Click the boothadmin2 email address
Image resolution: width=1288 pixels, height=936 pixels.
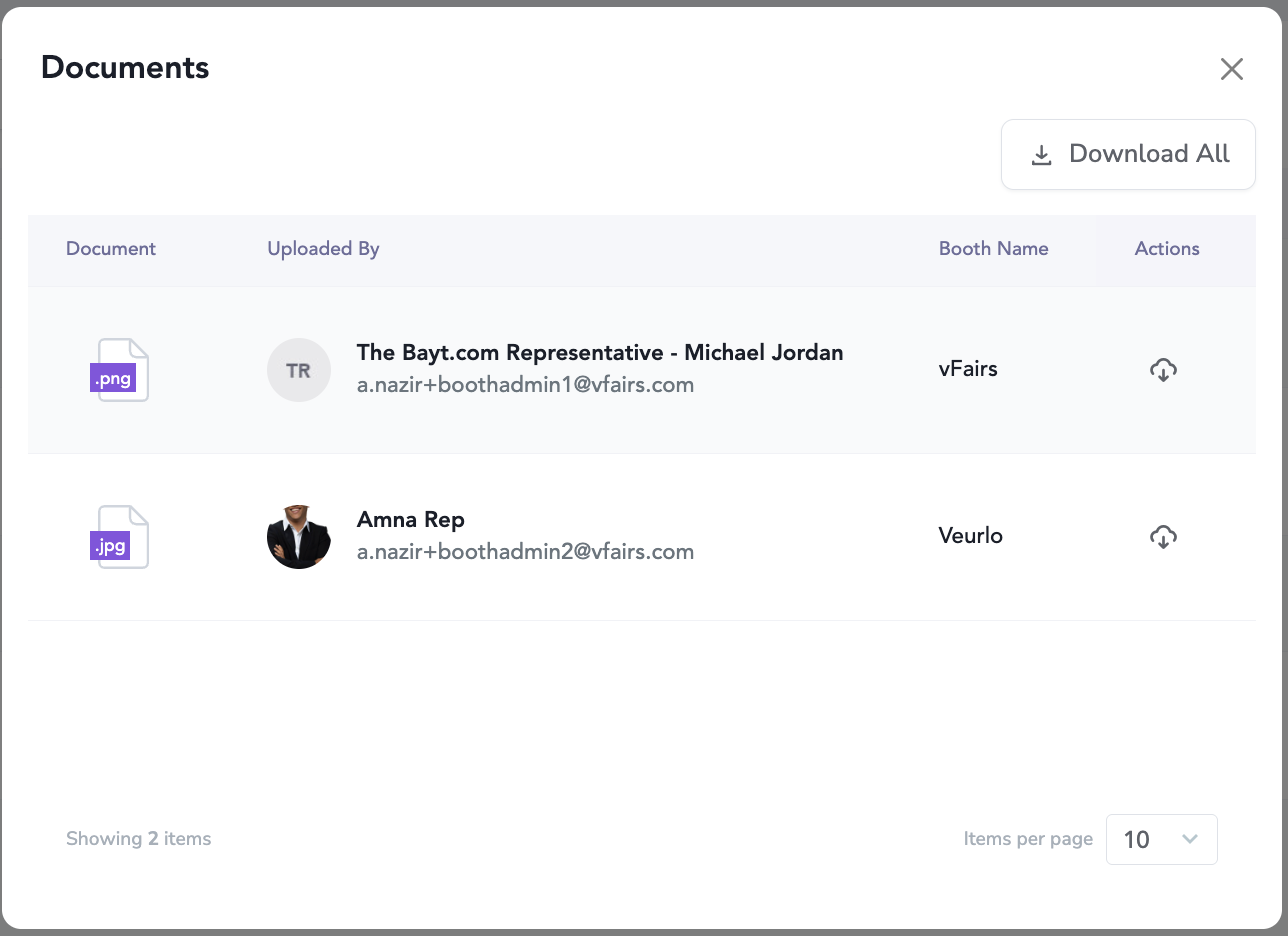(525, 552)
